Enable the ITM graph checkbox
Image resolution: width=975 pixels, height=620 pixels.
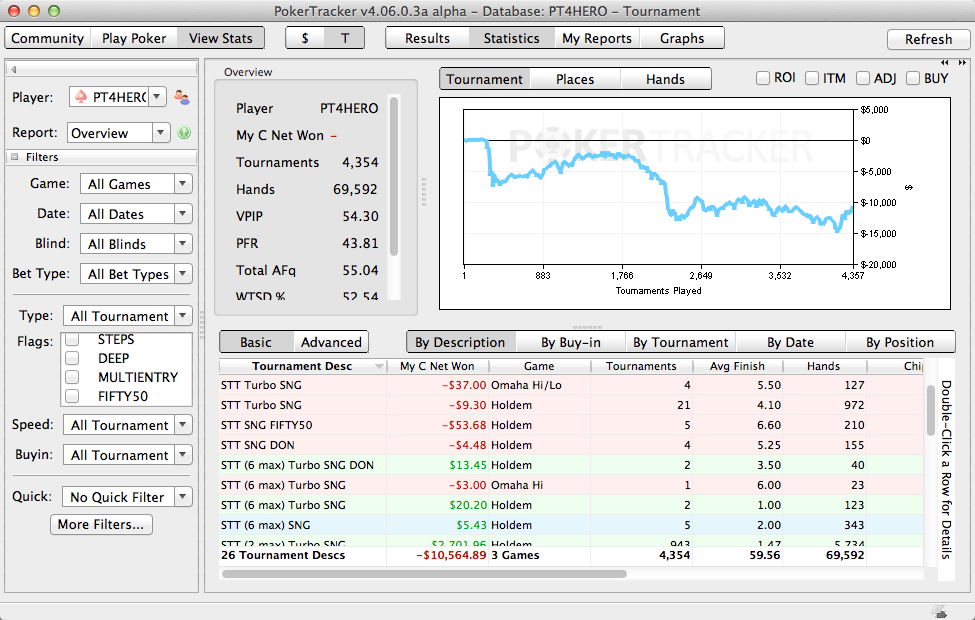pos(811,78)
